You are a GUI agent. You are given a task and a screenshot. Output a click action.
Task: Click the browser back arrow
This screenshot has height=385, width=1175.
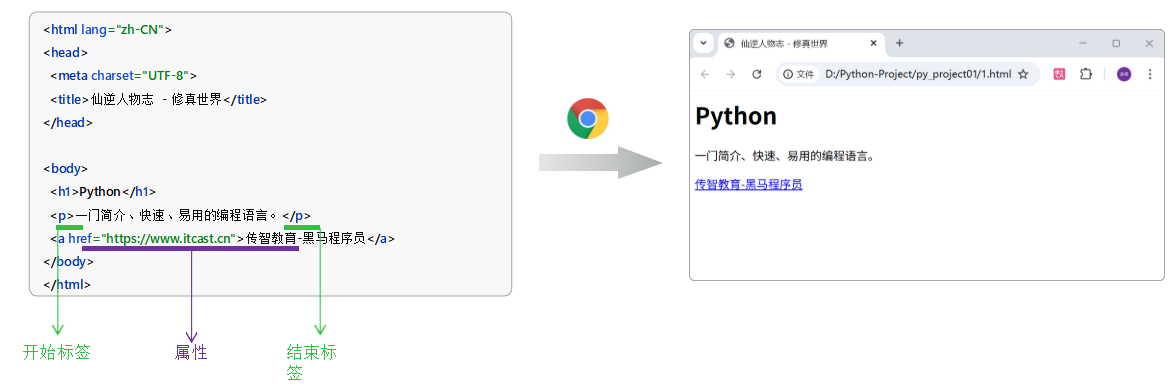point(704,74)
